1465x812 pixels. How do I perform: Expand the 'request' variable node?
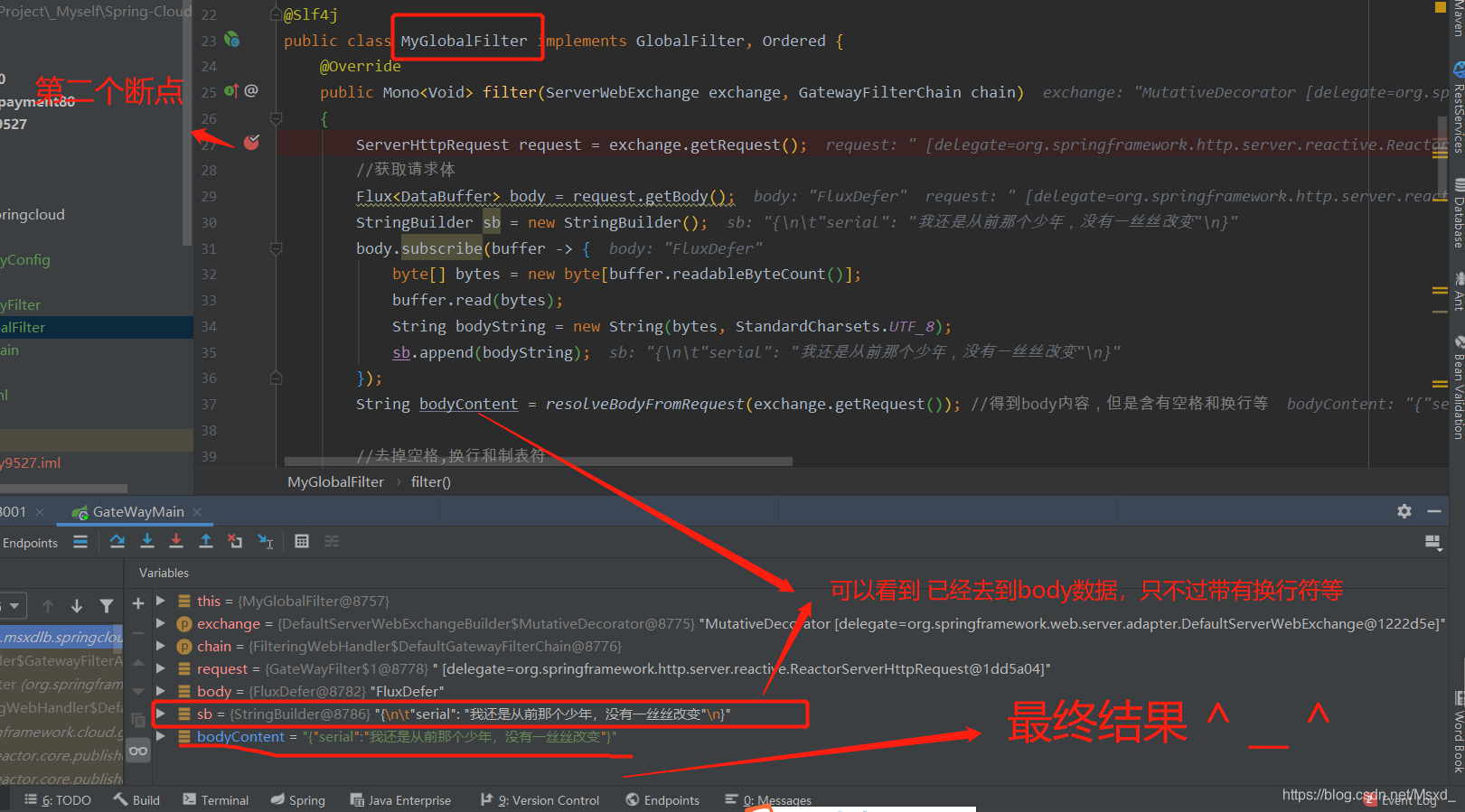[161, 668]
